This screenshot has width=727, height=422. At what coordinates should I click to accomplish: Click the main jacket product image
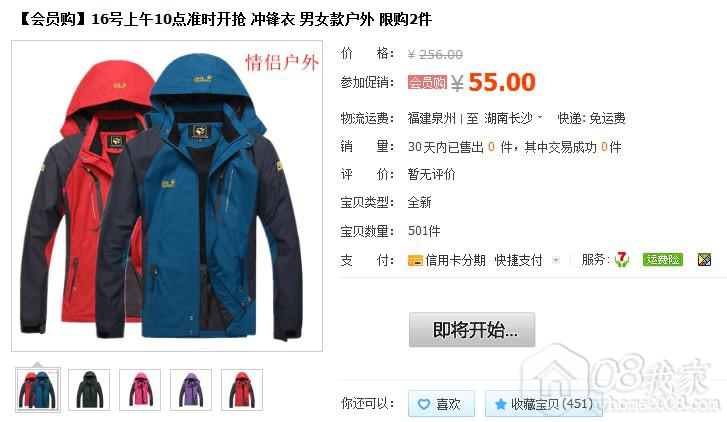(167, 196)
